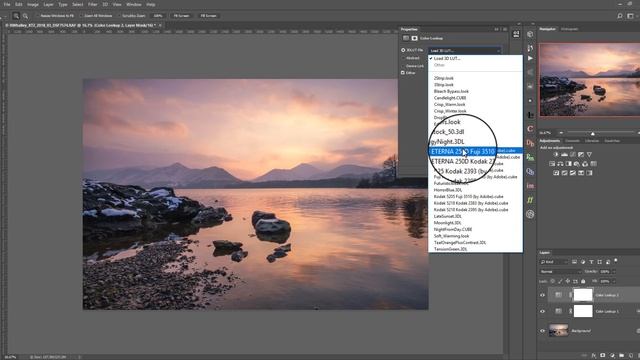Select the Background layer thumbnail
Screen dimensions: 640x360
pyautogui.click(x=558, y=330)
